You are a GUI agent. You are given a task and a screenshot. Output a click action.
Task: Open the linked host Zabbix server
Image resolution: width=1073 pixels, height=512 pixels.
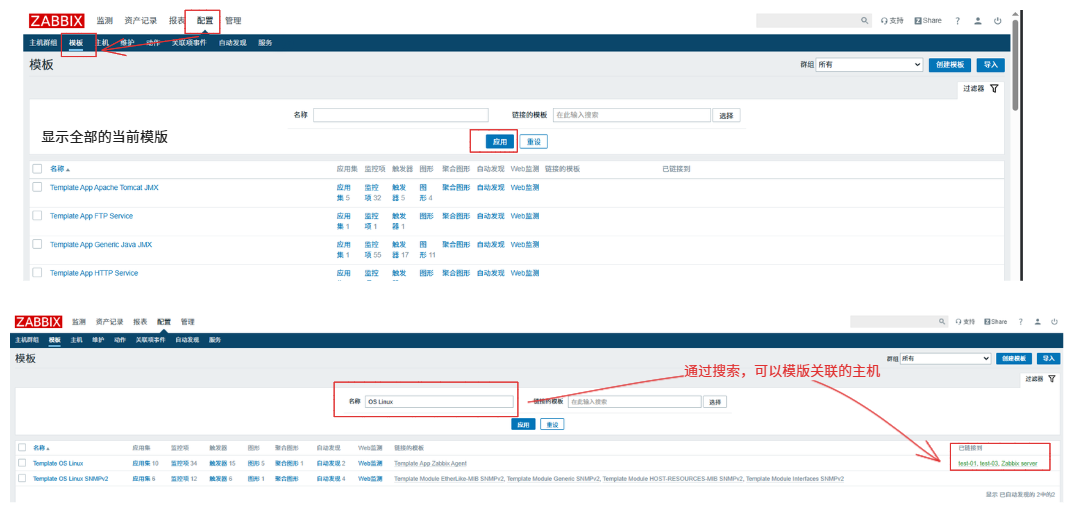1019,463
